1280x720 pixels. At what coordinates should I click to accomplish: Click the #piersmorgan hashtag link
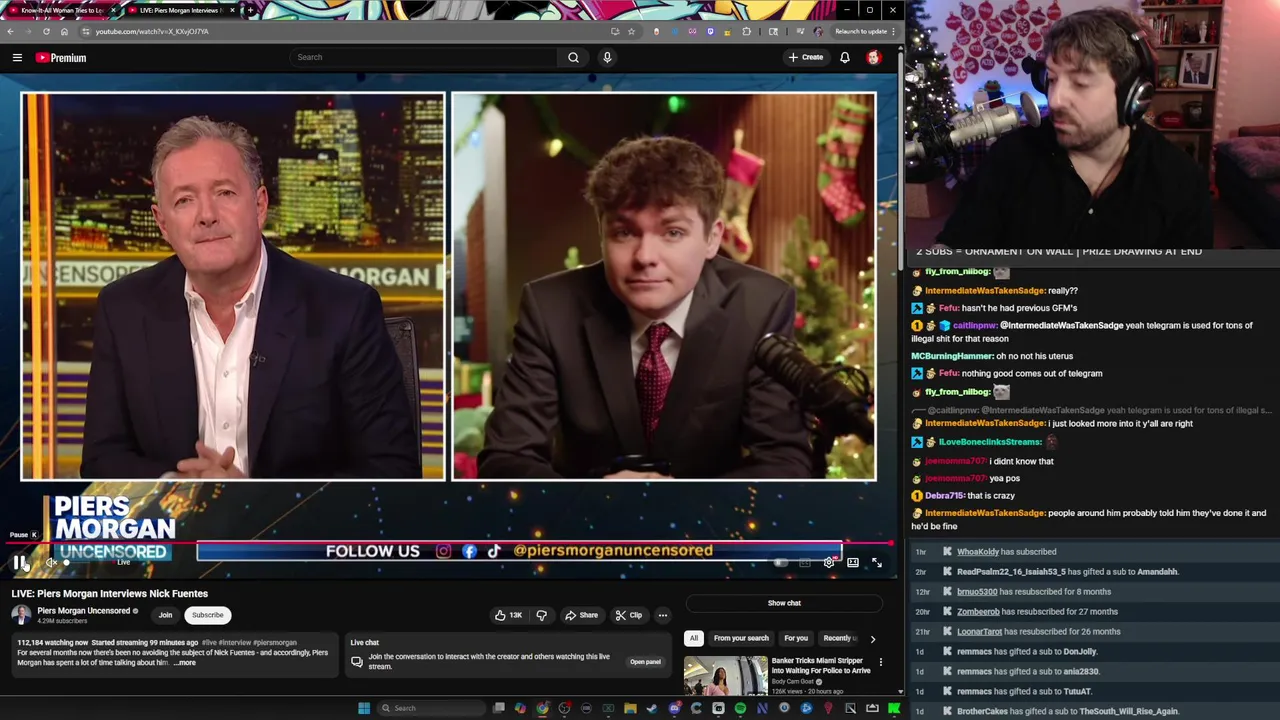coord(275,642)
